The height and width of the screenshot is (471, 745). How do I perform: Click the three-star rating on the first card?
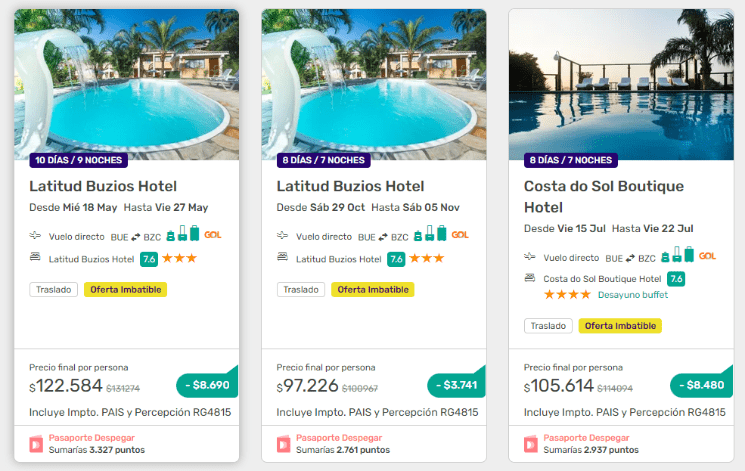(179, 259)
